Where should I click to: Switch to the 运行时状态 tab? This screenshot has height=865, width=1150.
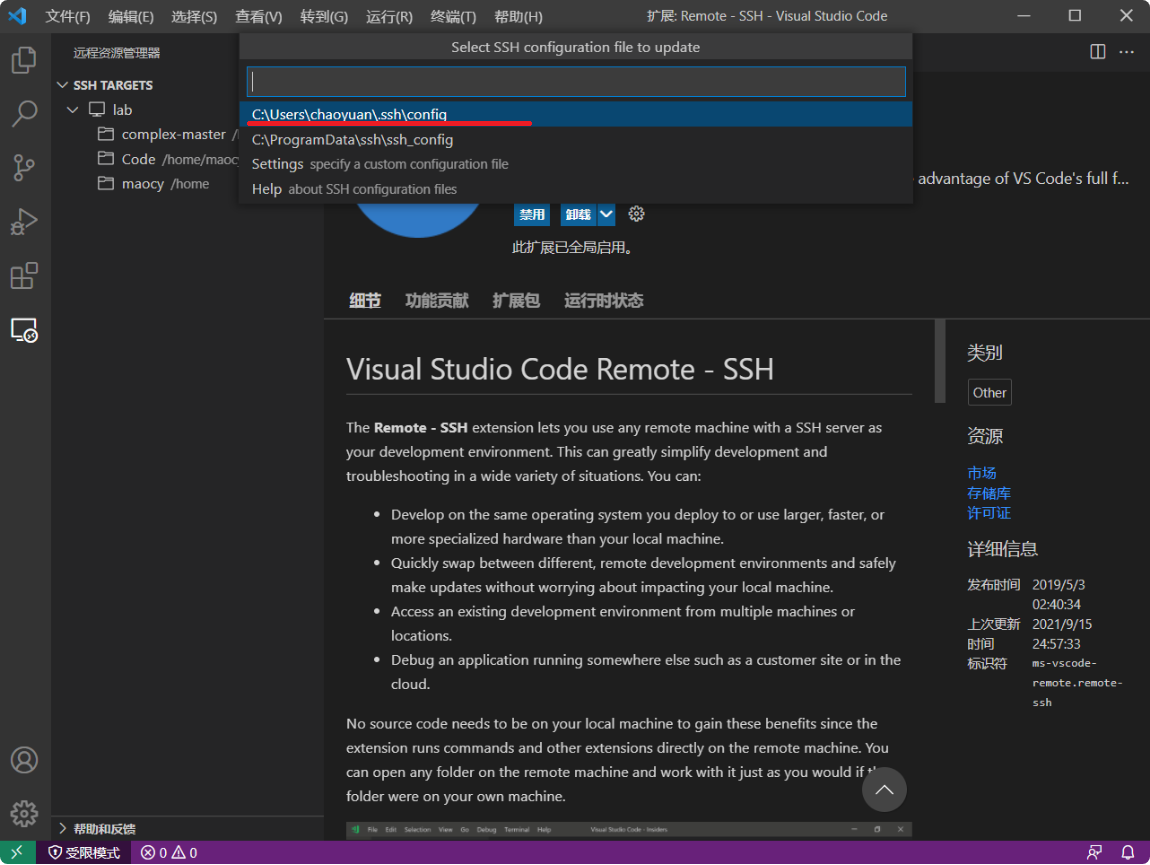pyautogui.click(x=603, y=301)
